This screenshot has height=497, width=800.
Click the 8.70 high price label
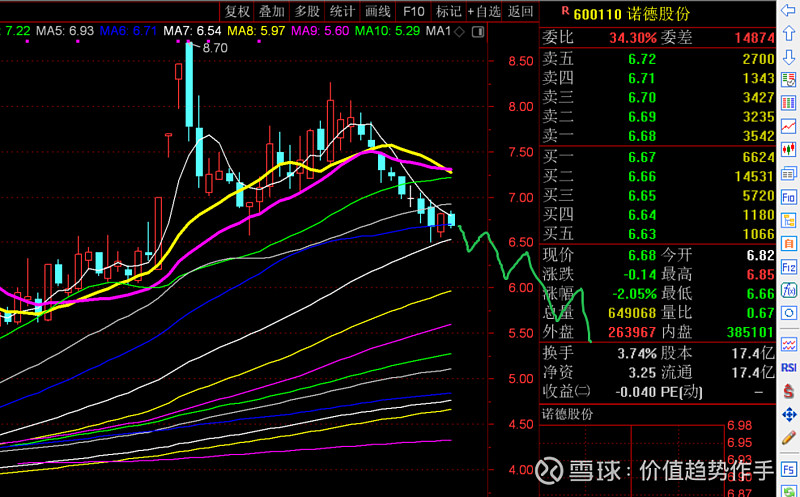215,48
